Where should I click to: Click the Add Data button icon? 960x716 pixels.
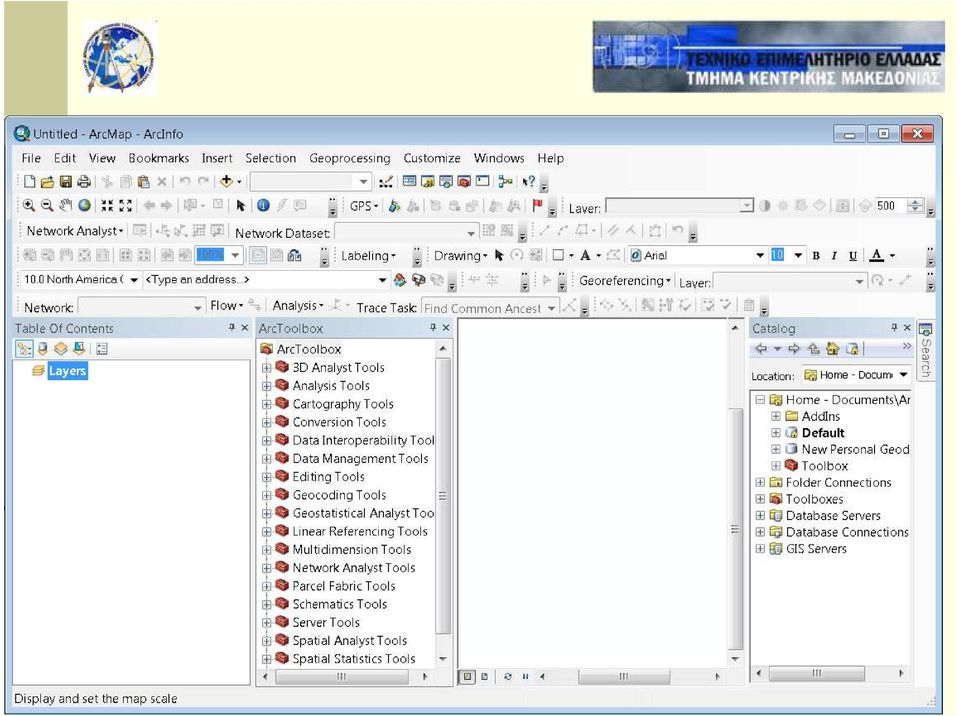(x=227, y=181)
